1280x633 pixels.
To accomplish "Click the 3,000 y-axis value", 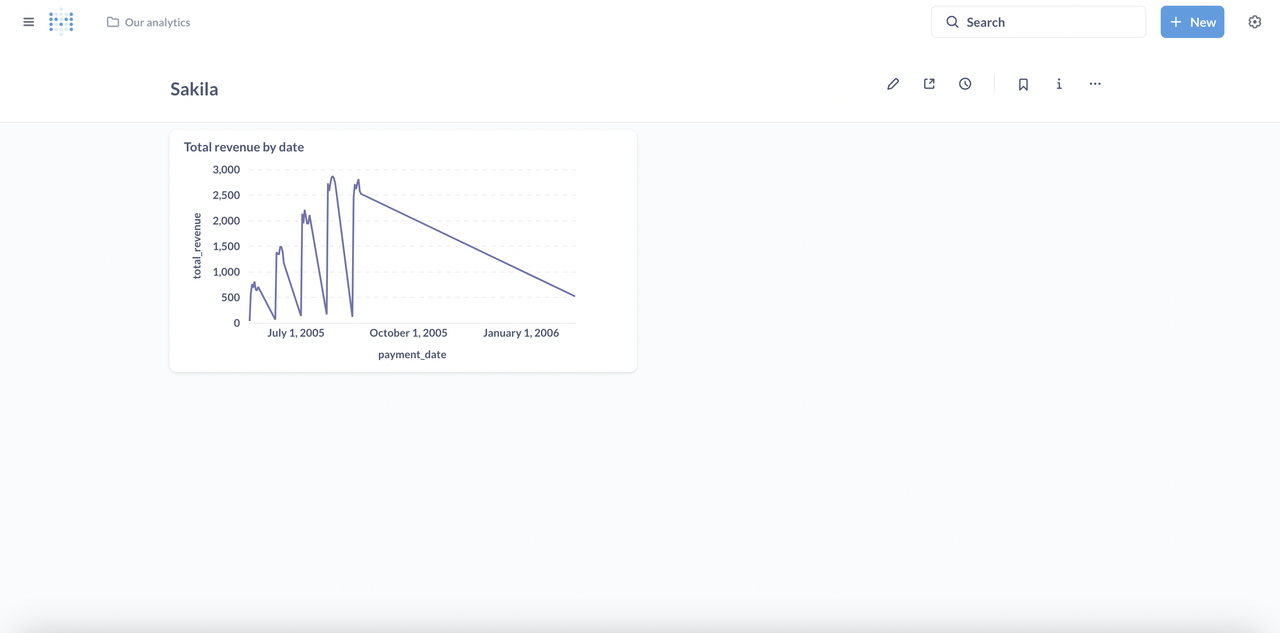I will [226, 170].
